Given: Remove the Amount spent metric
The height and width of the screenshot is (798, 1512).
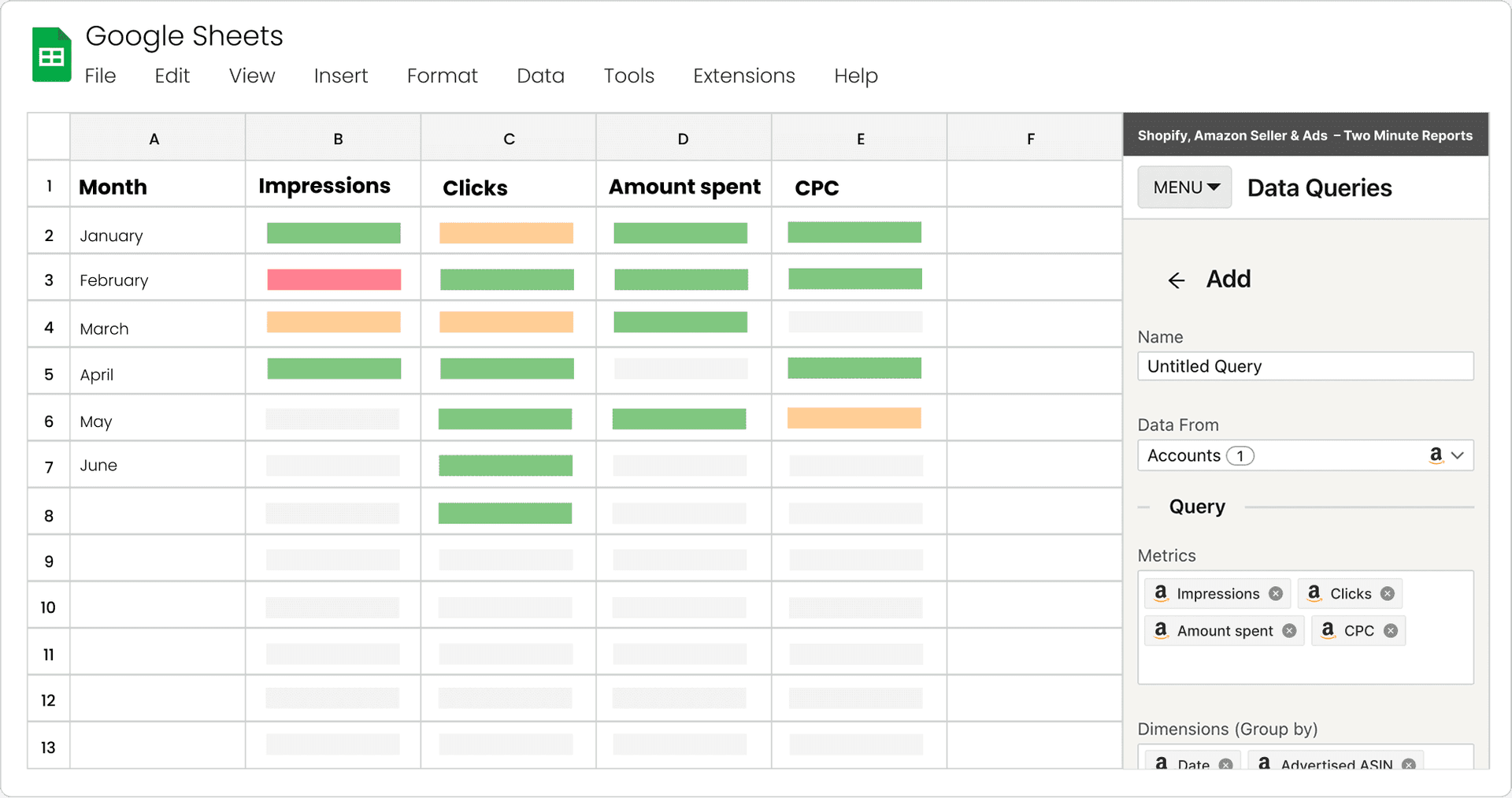Looking at the screenshot, I should tap(1289, 630).
